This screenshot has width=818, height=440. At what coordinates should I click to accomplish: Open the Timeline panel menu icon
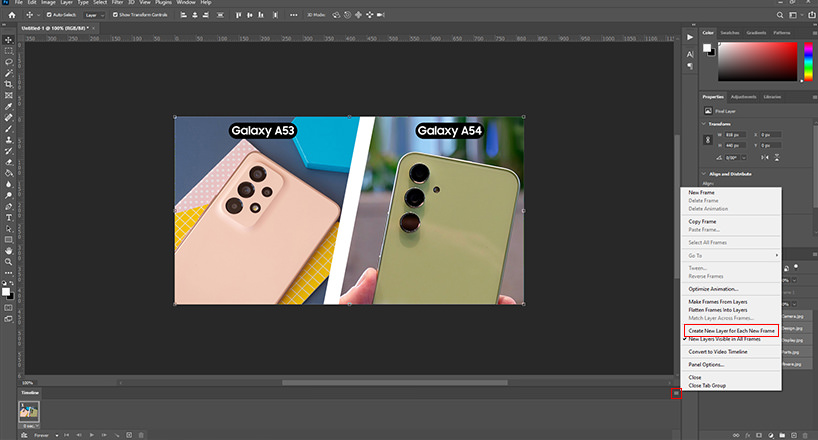pos(676,393)
